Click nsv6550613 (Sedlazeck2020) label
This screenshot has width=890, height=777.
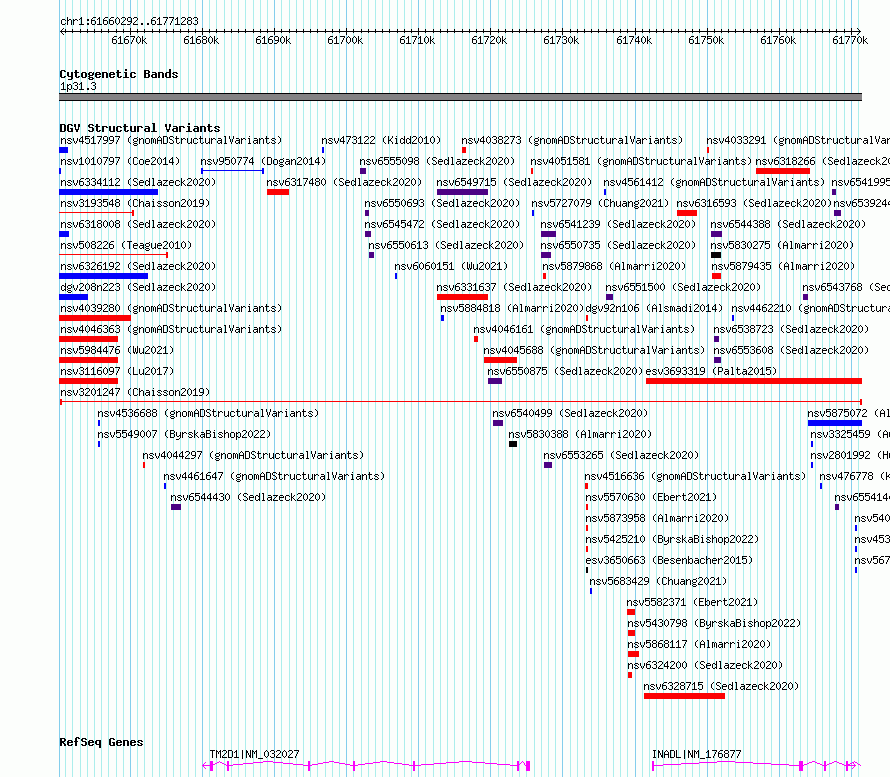[x=446, y=245]
